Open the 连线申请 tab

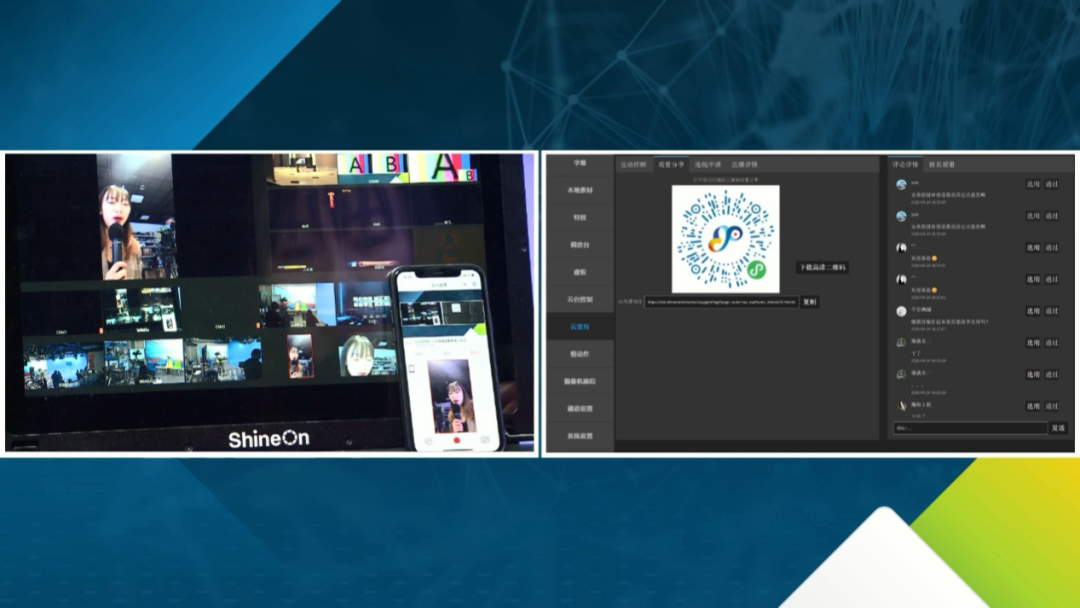click(x=707, y=165)
